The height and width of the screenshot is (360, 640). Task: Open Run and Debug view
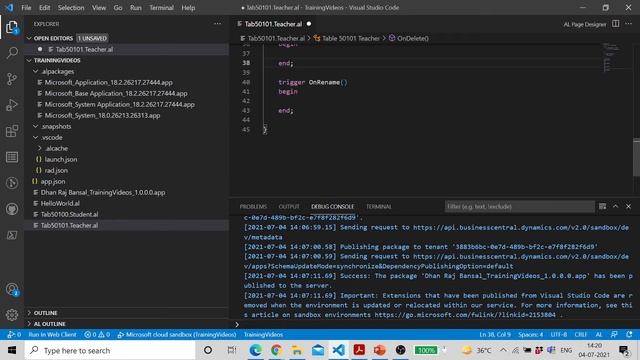[12, 105]
